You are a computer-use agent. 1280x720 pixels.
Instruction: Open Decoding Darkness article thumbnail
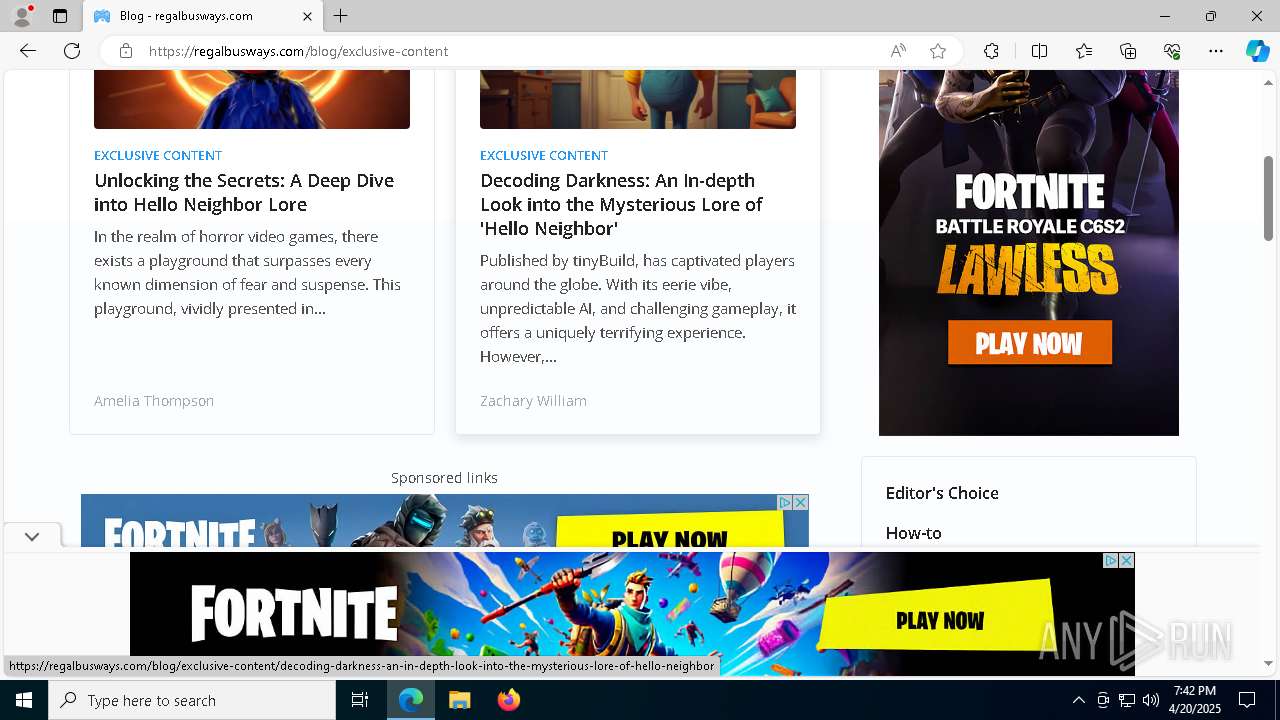[x=638, y=99]
